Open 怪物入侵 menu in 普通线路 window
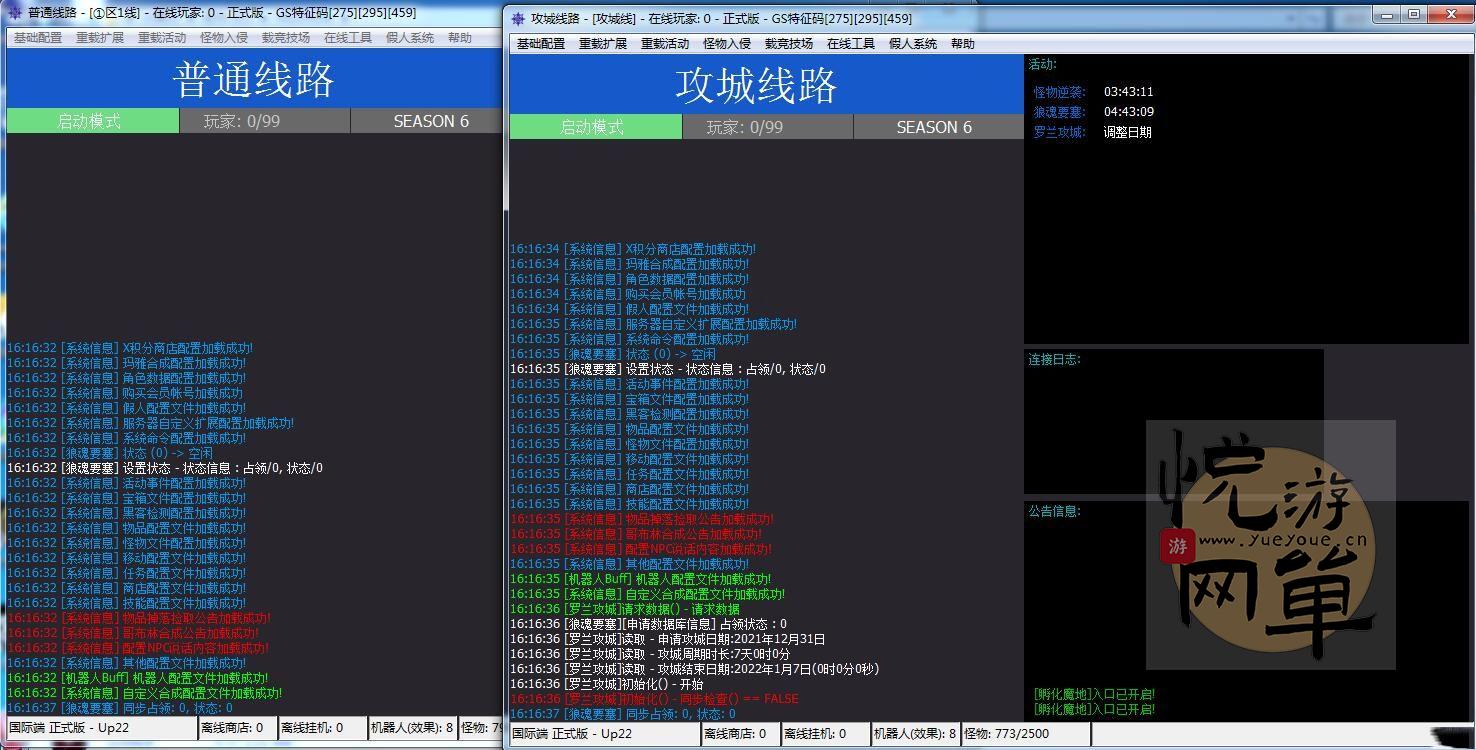 224,38
